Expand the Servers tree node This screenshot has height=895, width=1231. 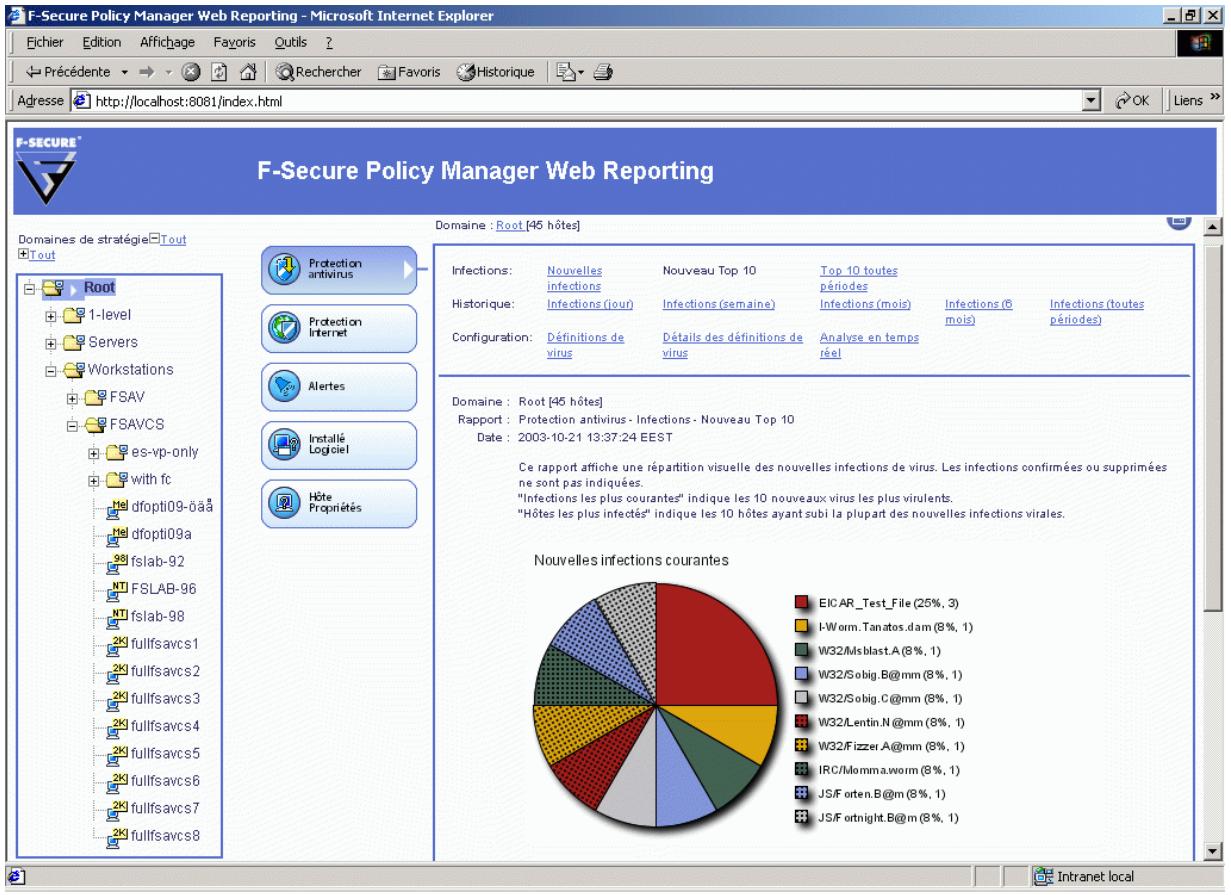click(x=50, y=343)
